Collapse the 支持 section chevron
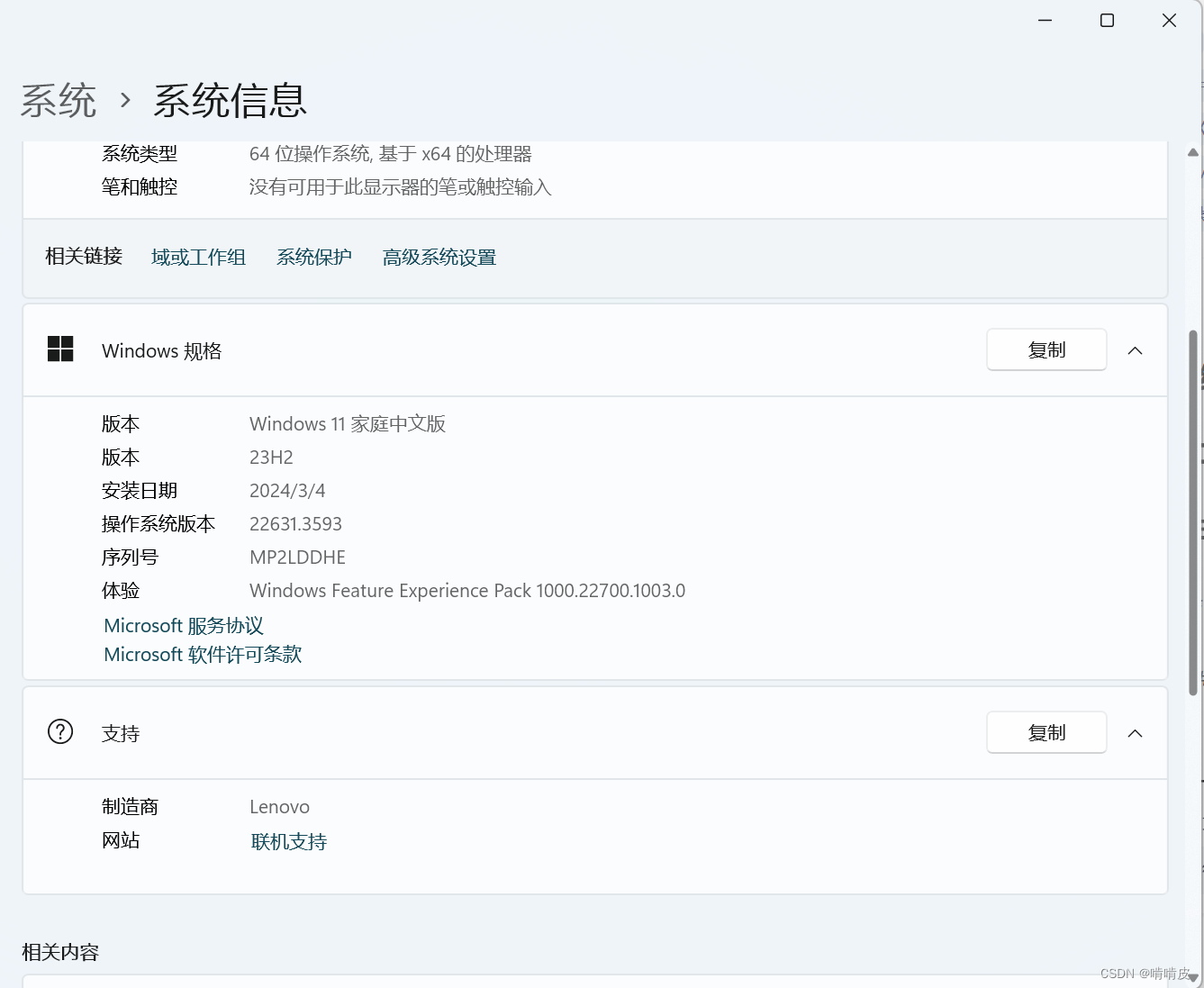The image size is (1204, 988). [1136, 733]
